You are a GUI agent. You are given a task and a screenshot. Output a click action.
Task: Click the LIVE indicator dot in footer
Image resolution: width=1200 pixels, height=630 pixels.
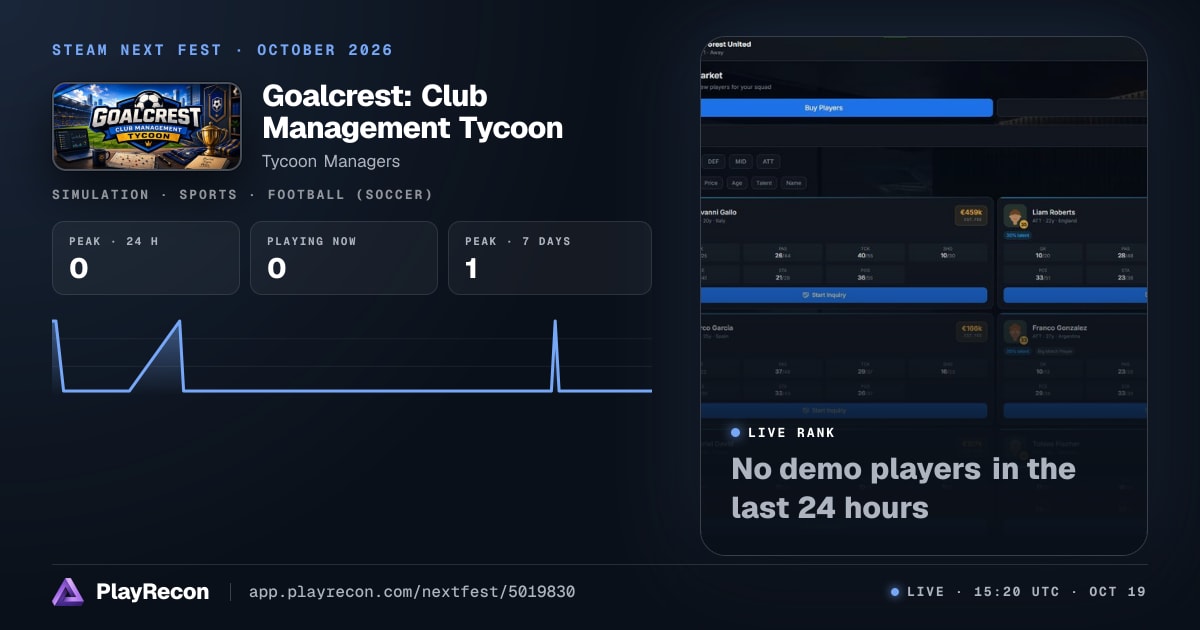tap(895, 592)
